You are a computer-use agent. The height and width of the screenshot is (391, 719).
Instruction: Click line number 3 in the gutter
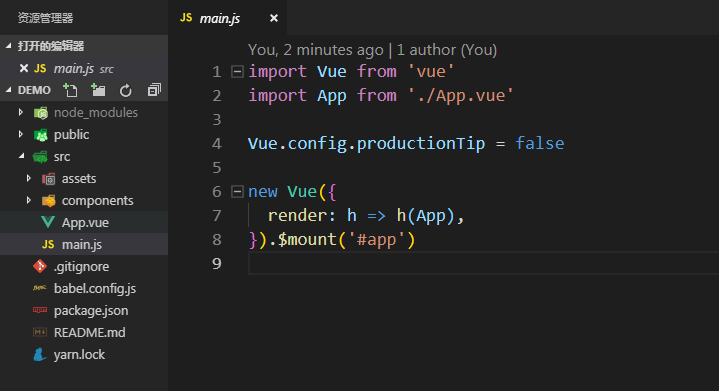point(217,120)
